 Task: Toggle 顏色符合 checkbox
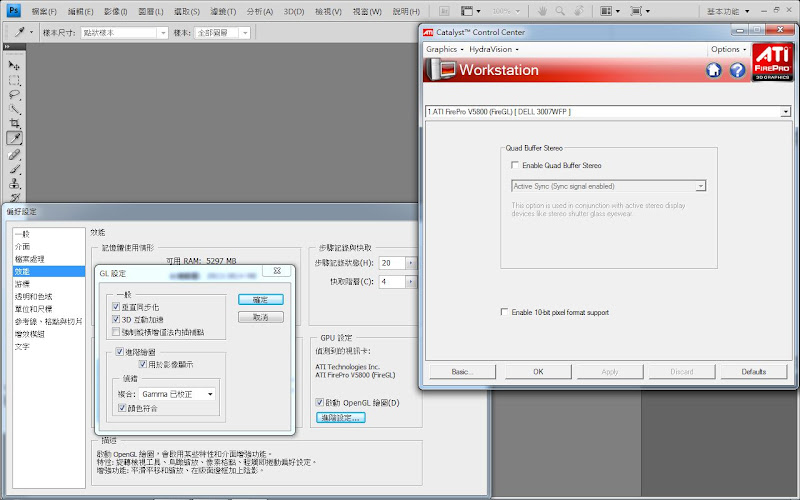coord(122,408)
